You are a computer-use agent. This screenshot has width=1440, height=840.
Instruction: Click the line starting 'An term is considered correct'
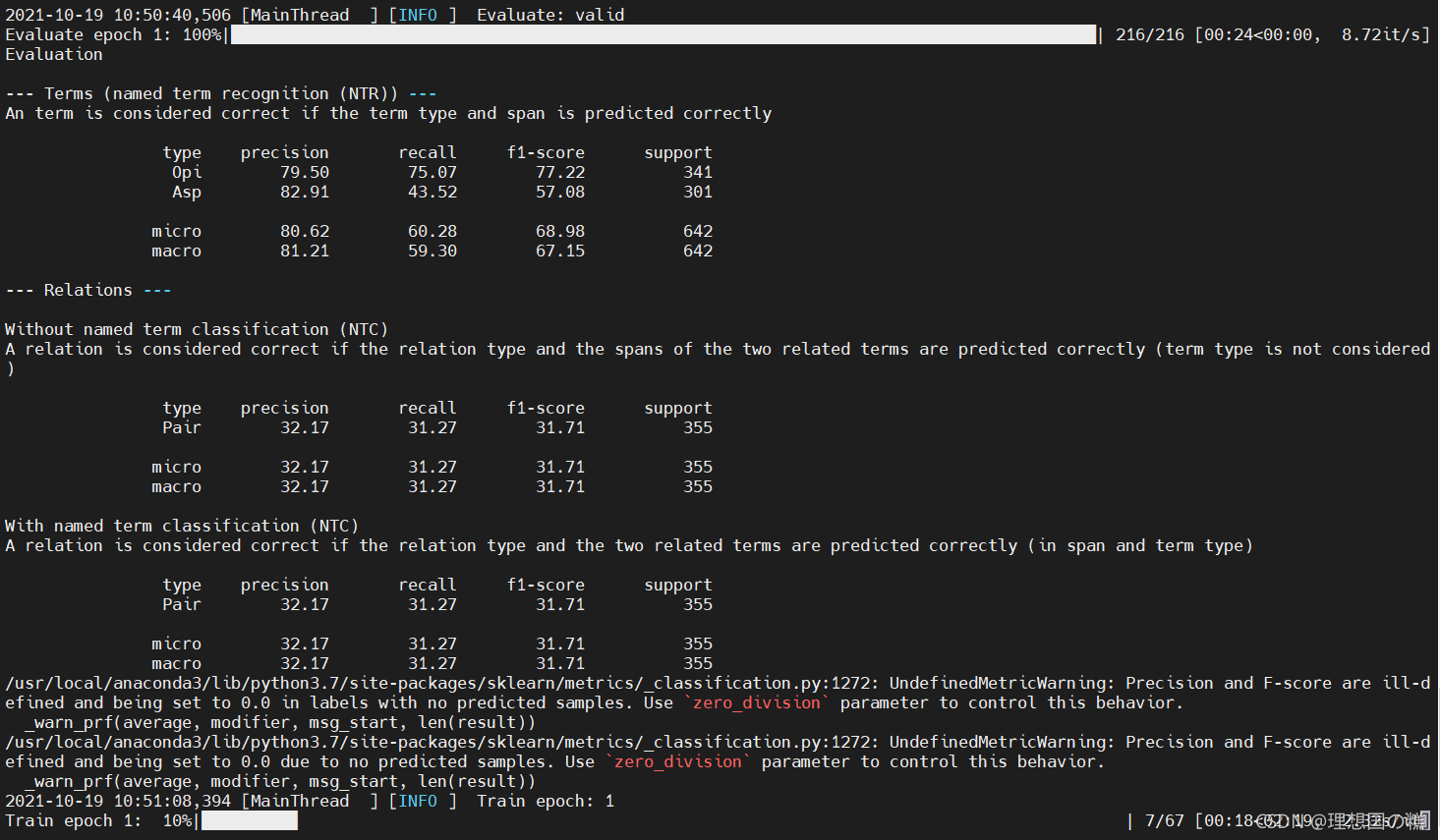[x=388, y=113]
